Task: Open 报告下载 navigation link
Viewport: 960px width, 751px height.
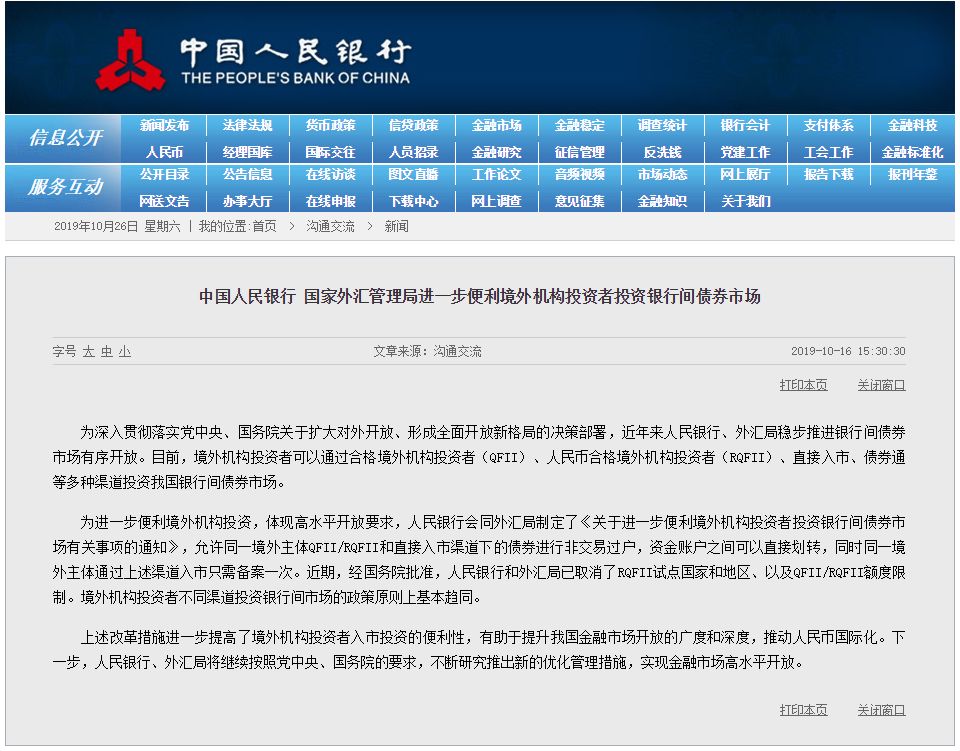Action: 828,174
